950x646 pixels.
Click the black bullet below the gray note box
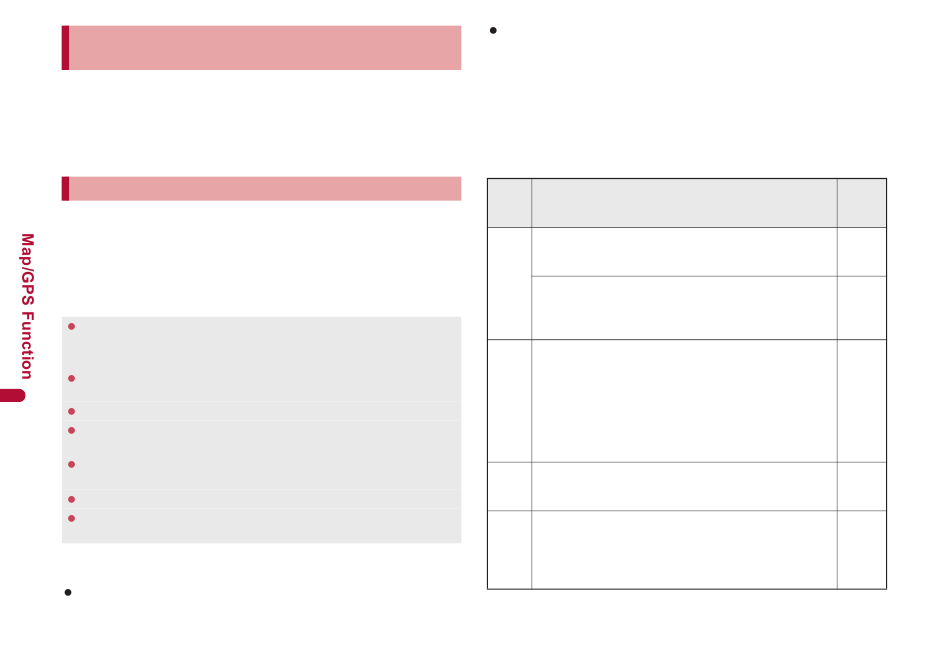coord(68,593)
